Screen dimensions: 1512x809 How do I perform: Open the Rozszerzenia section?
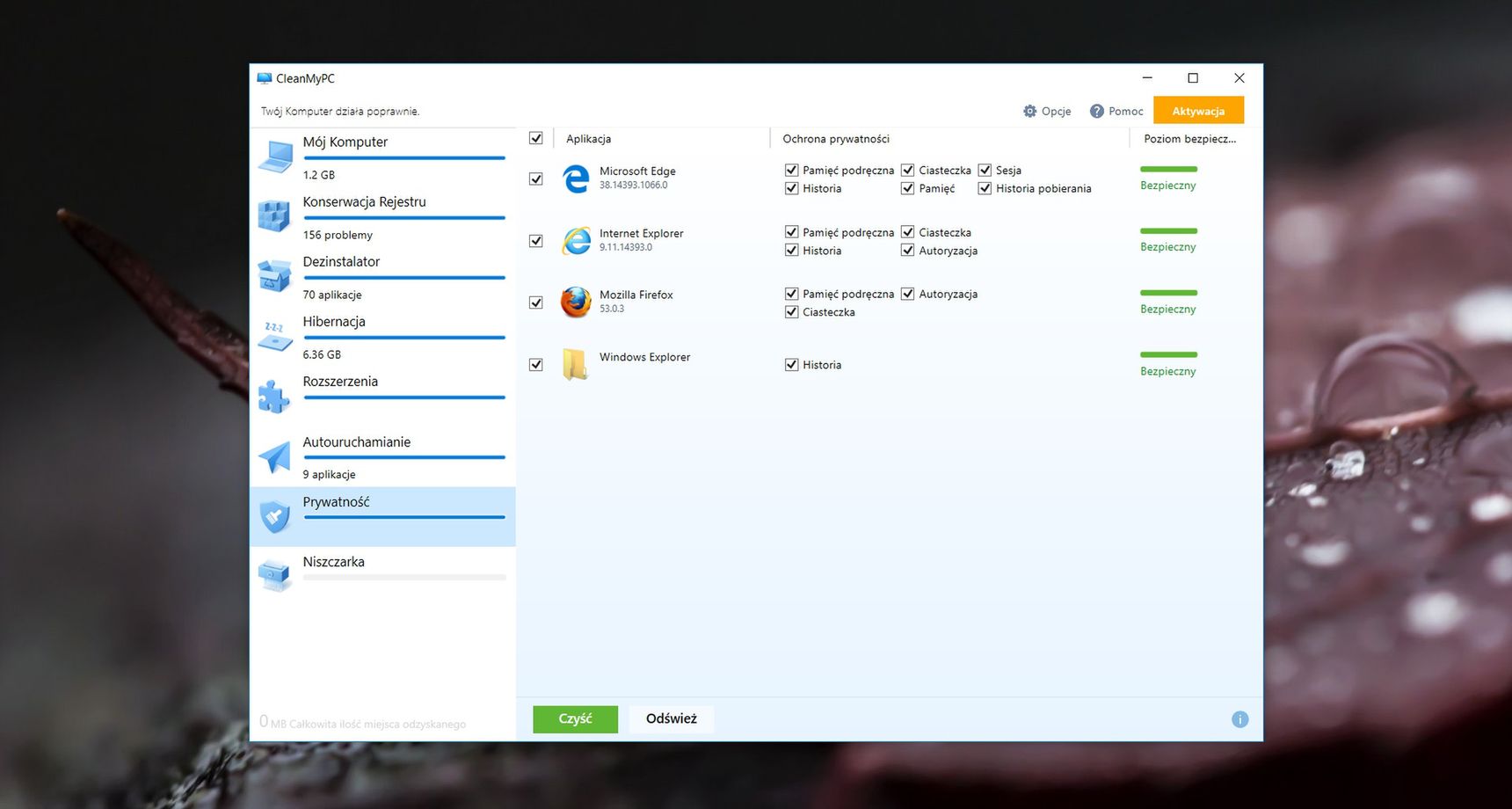tap(383, 397)
